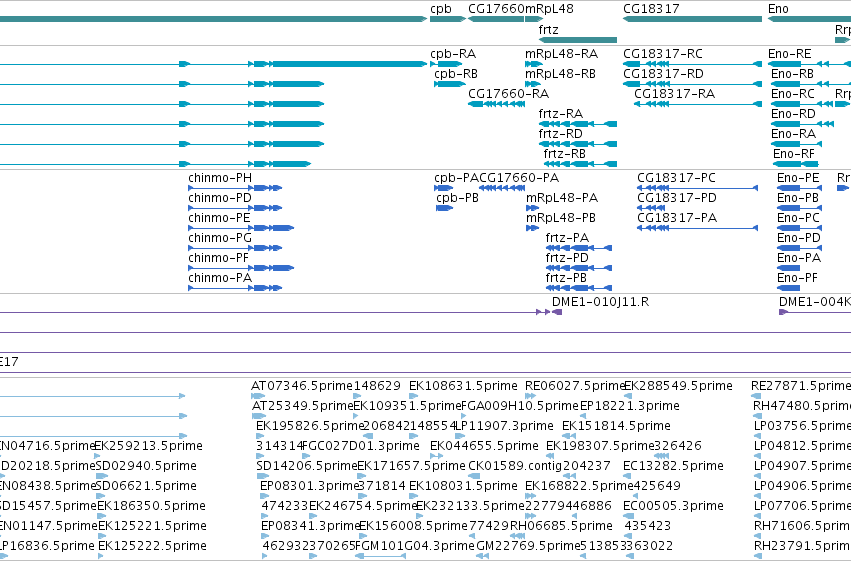The height and width of the screenshot is (561, 851).
Task: Click EST CK01589.contig
Action: [x=514, y=467]
